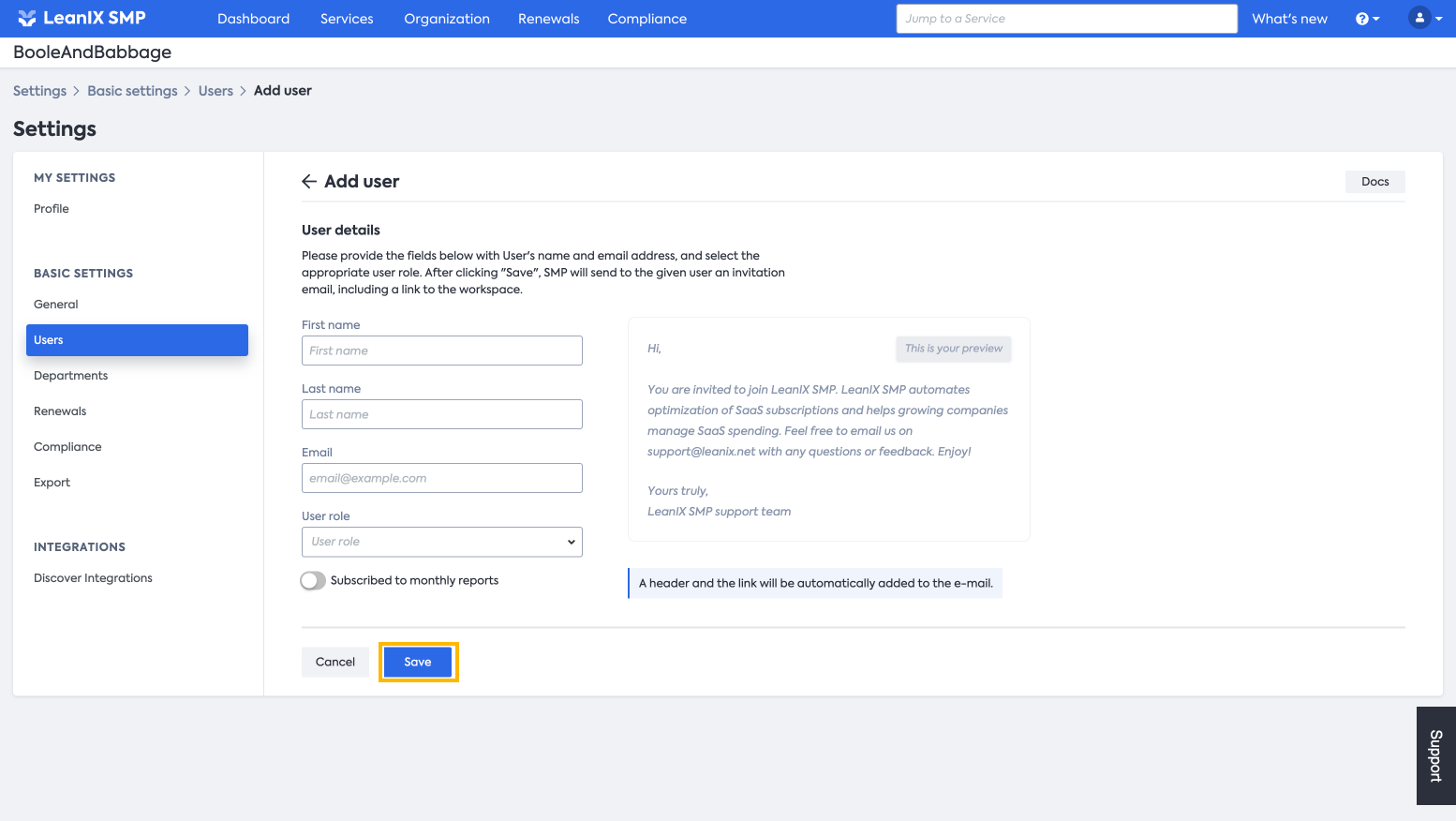Screen dimensions: 1456x821
Task: Click the BooleAndBabbage workspace name
Action: click(93, 52)
